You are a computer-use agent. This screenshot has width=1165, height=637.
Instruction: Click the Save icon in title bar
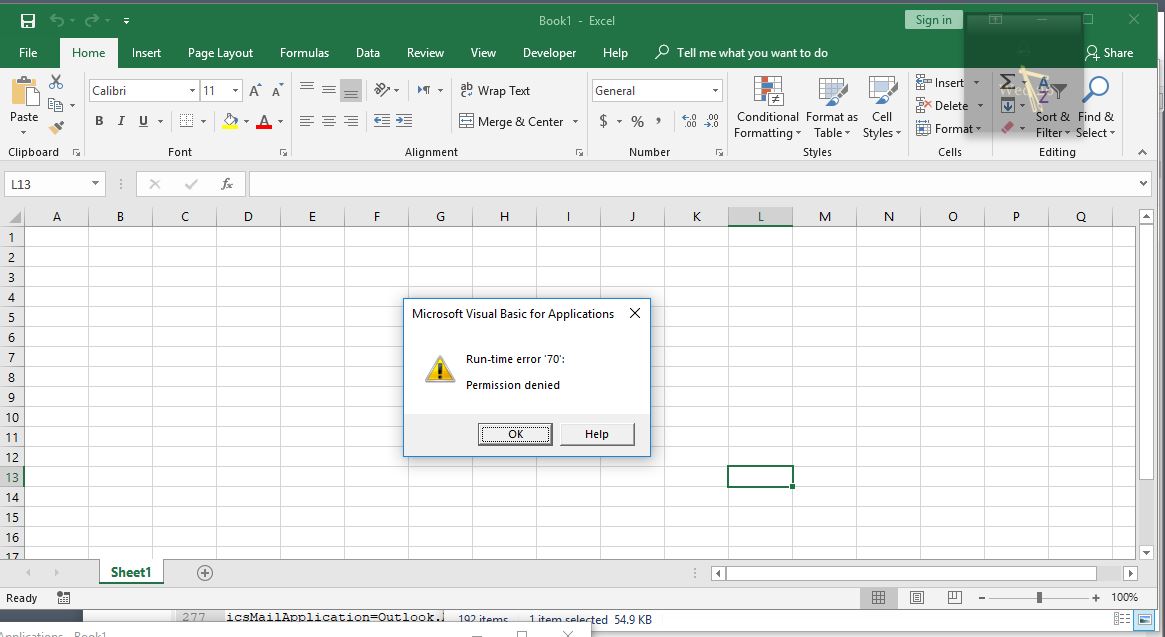click(x=28, y=20)
